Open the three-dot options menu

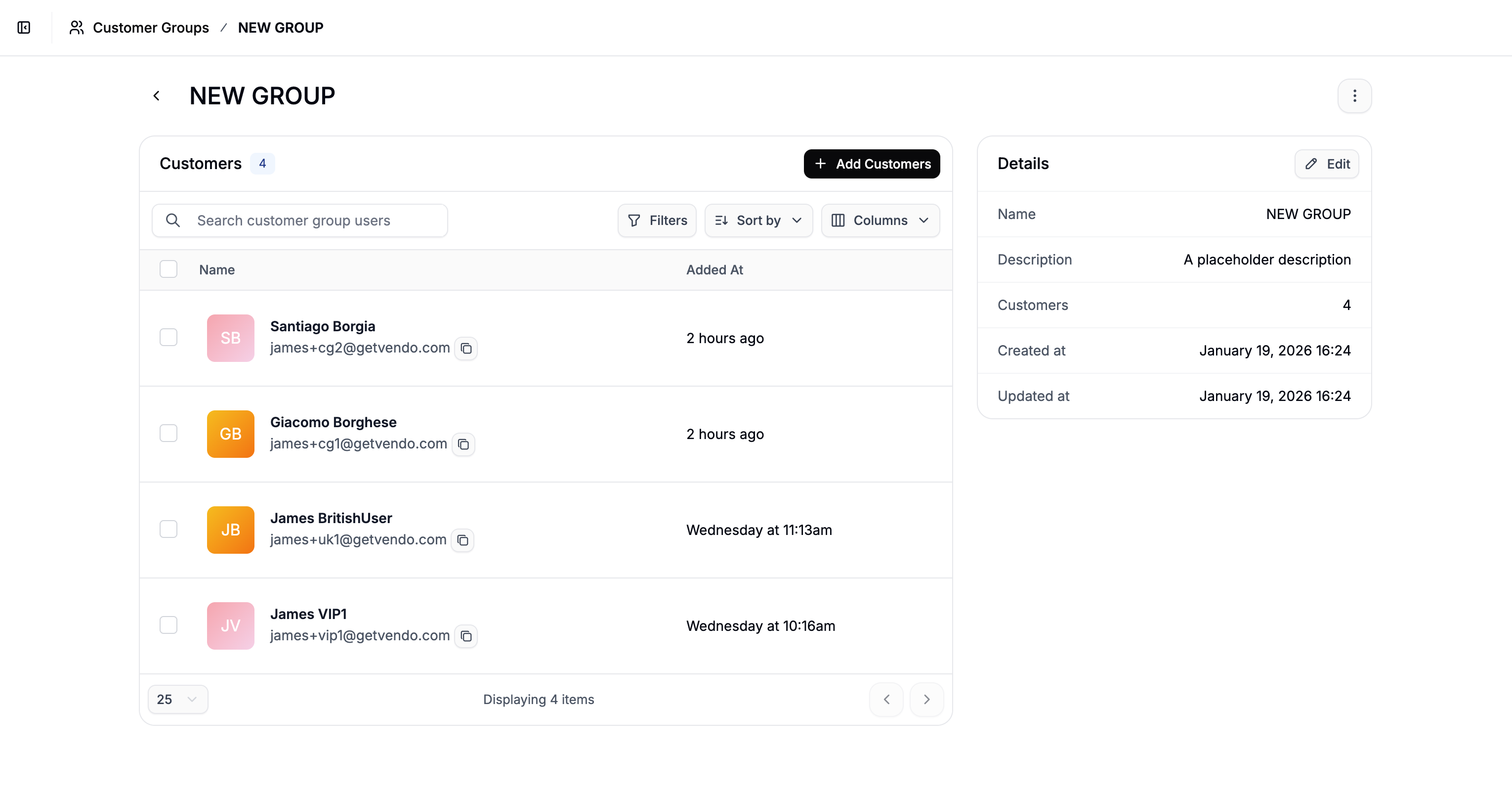(1355, 95)
